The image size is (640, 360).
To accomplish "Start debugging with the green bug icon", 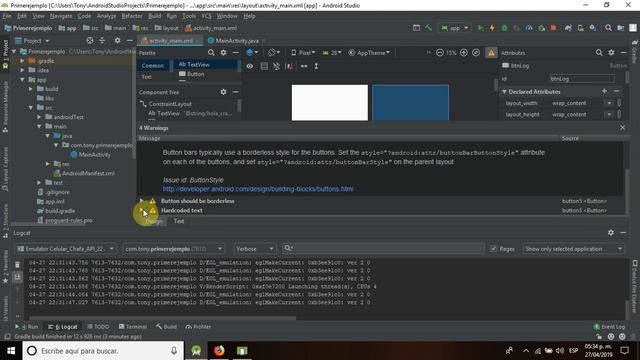I will 504,28.
